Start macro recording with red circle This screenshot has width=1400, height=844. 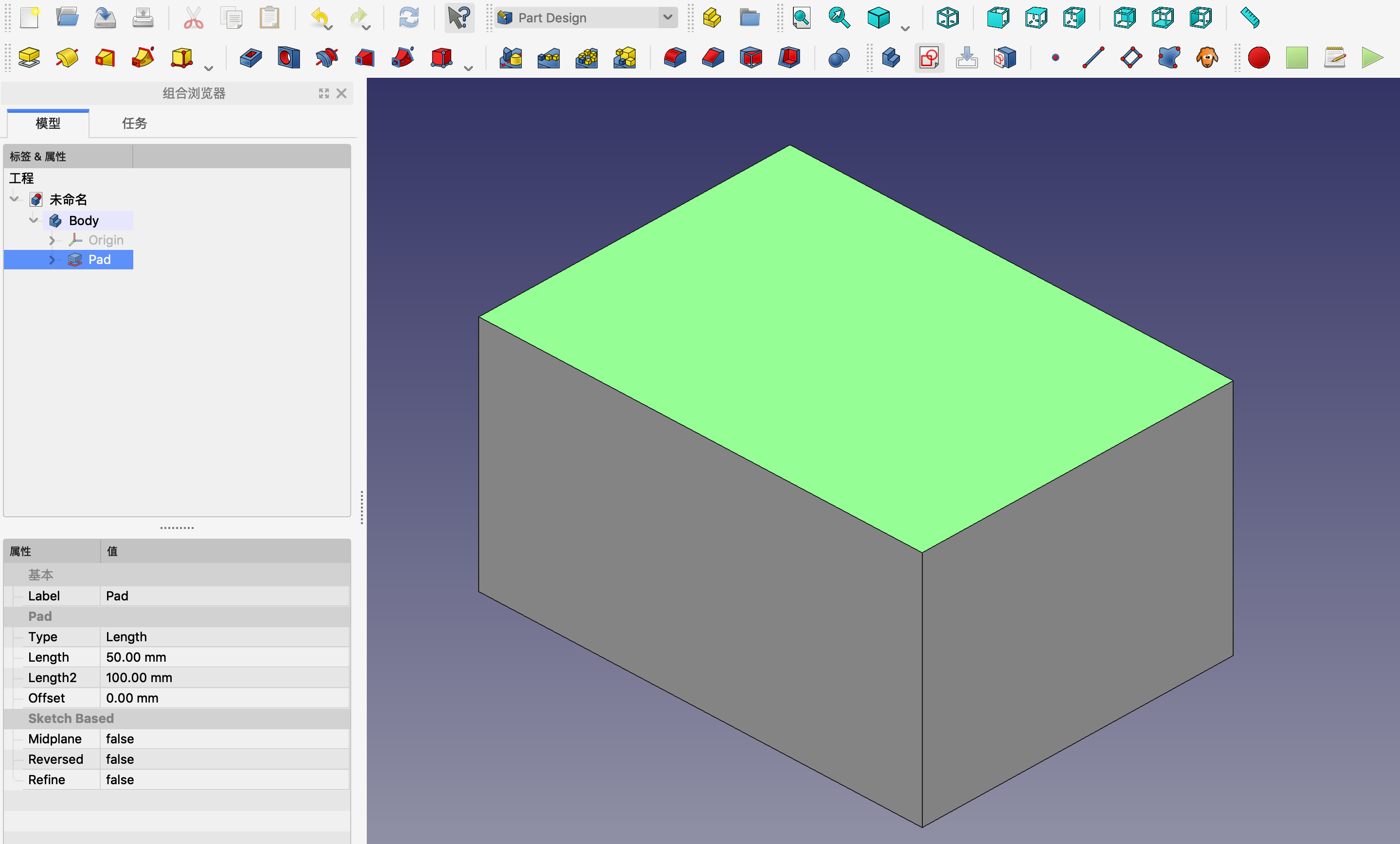click(1258, 57)
